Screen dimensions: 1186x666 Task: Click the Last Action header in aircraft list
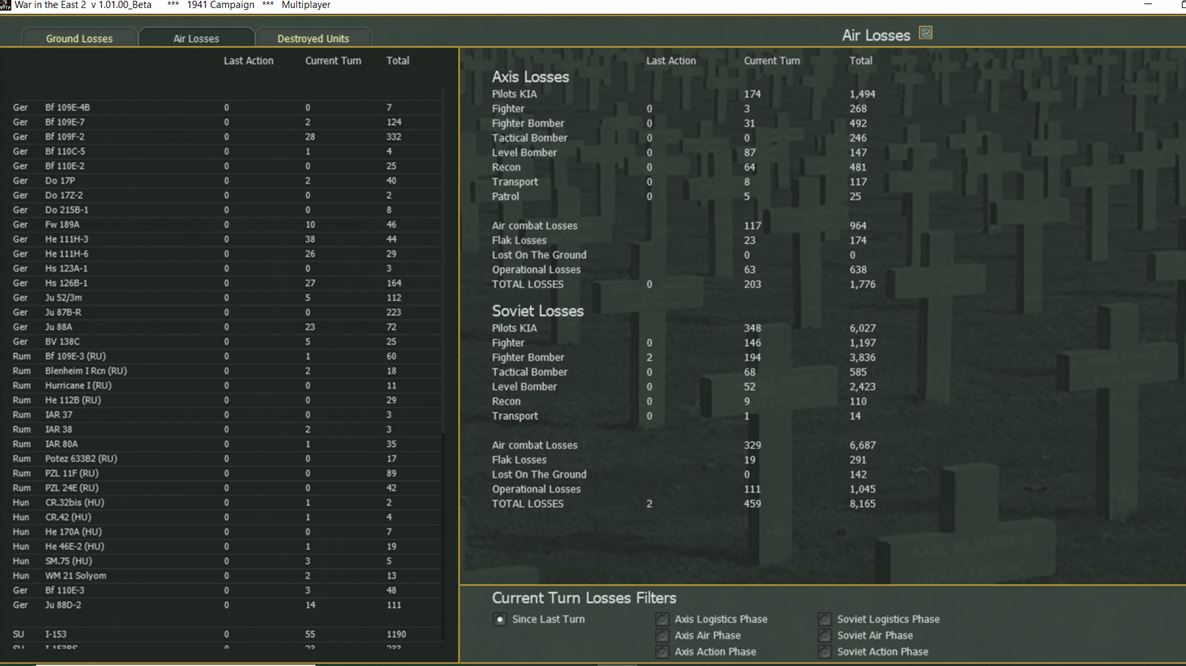coord(248,60)
